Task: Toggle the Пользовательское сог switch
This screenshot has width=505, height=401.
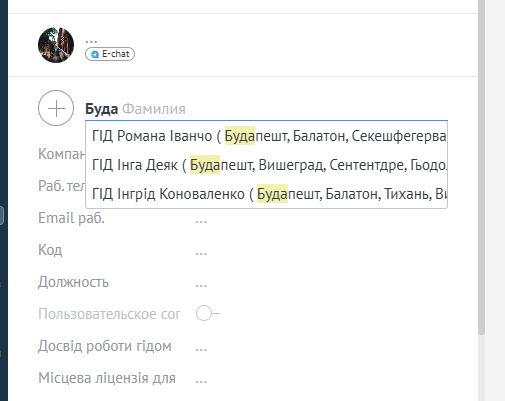Action: click(x=208, y=314)
